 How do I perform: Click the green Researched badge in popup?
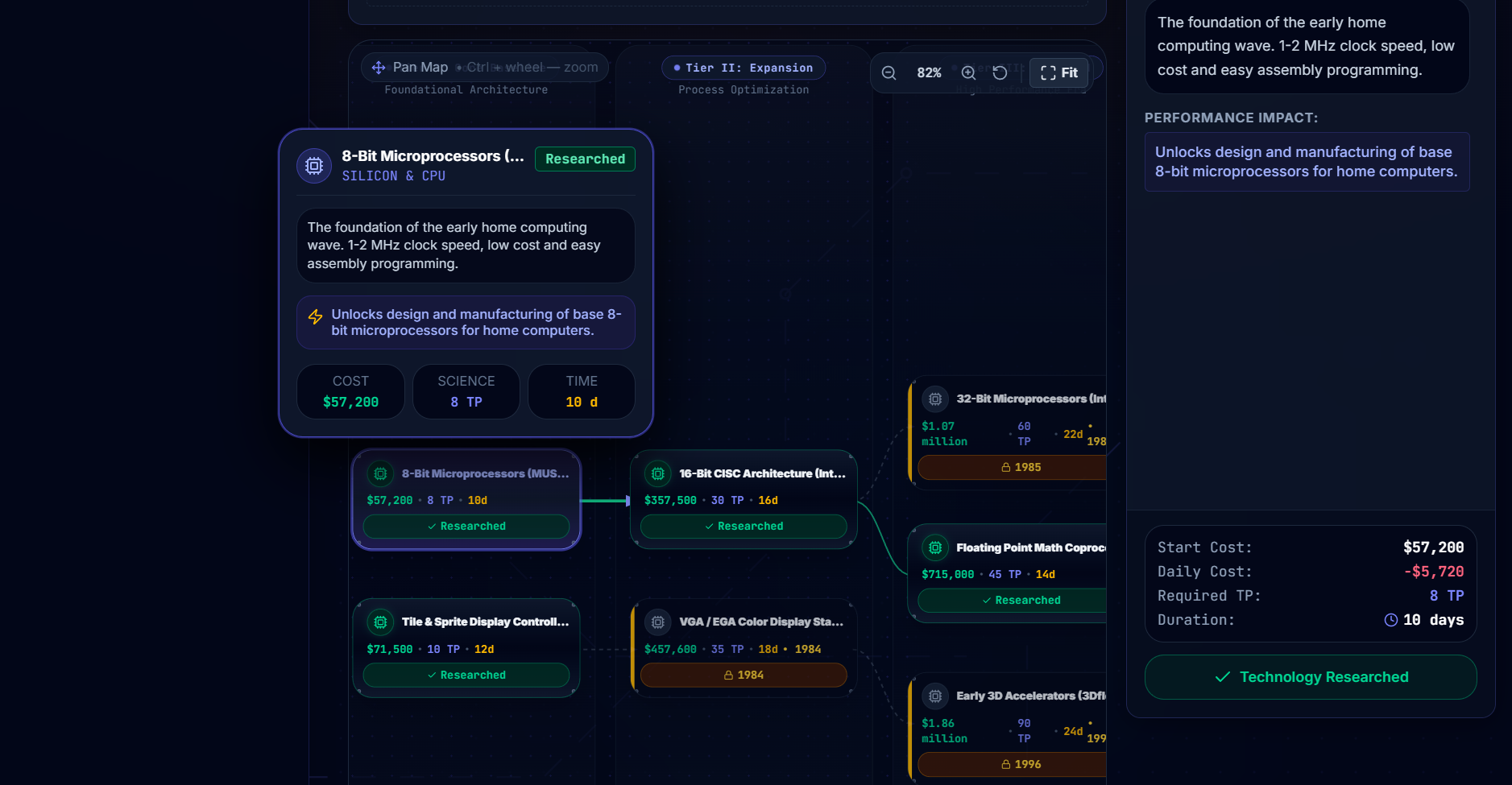tap(585, 159)
